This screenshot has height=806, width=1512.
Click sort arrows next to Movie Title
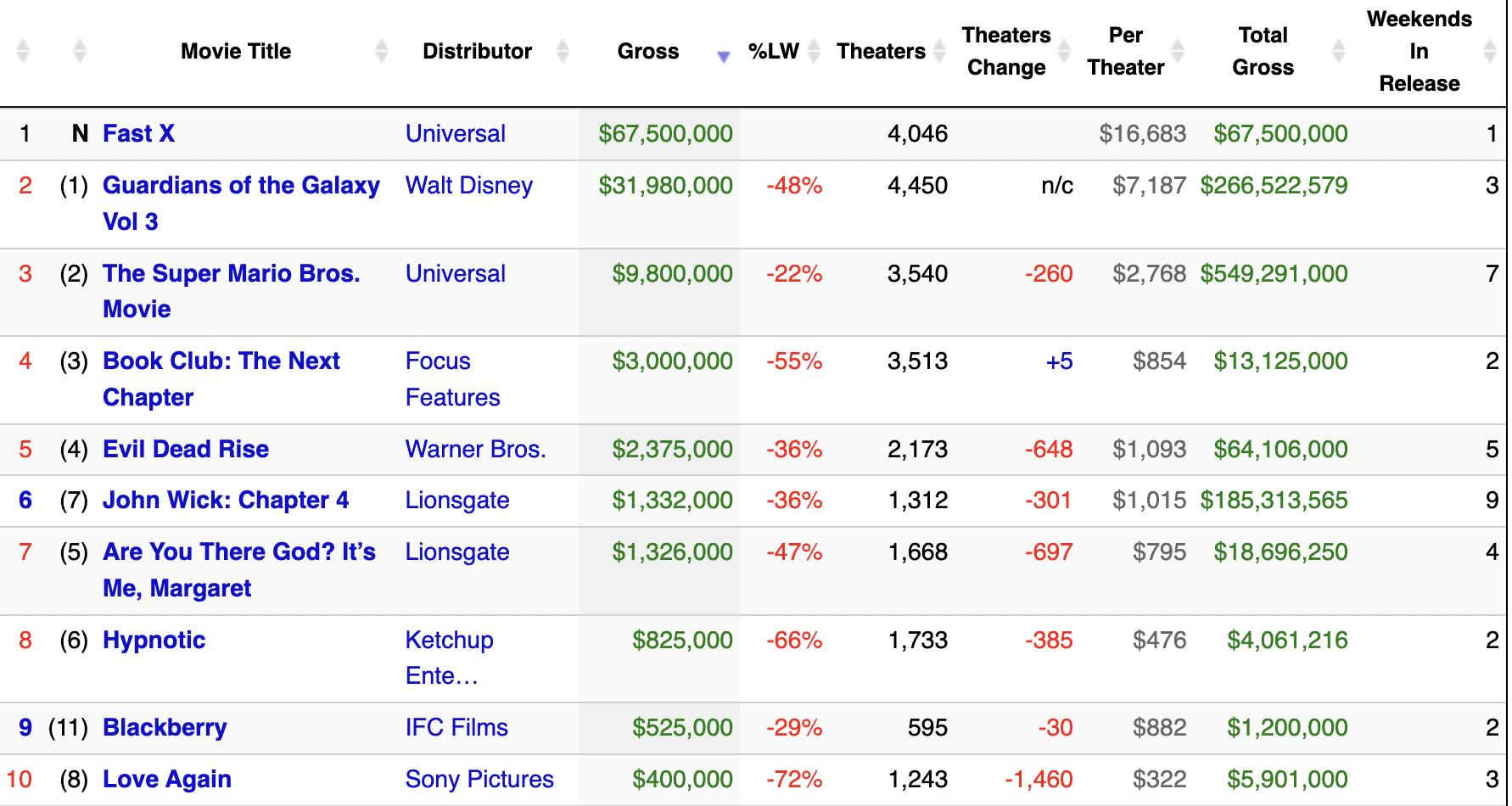coord(382,52)
